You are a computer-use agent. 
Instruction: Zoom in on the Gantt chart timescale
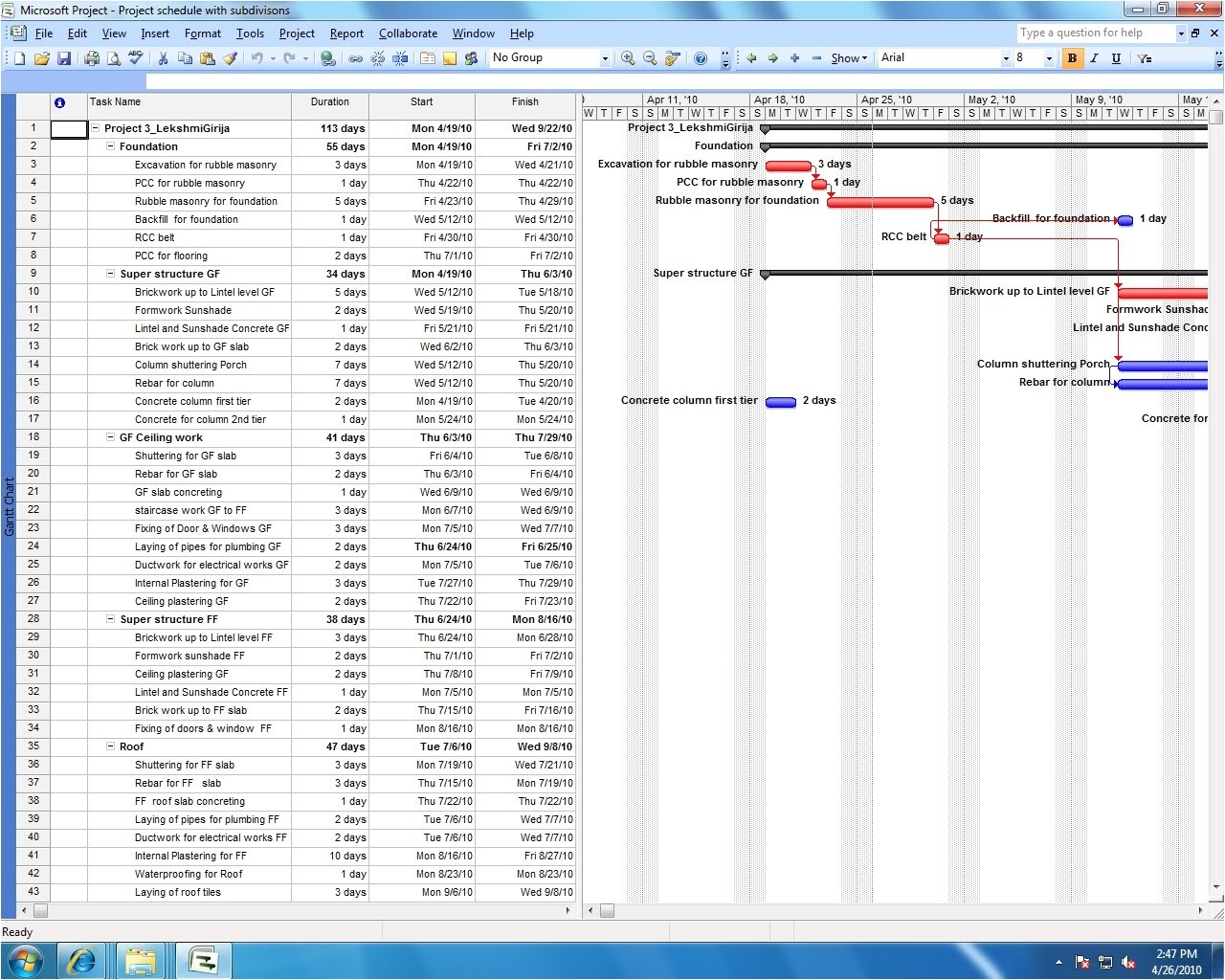pos(628,58)
